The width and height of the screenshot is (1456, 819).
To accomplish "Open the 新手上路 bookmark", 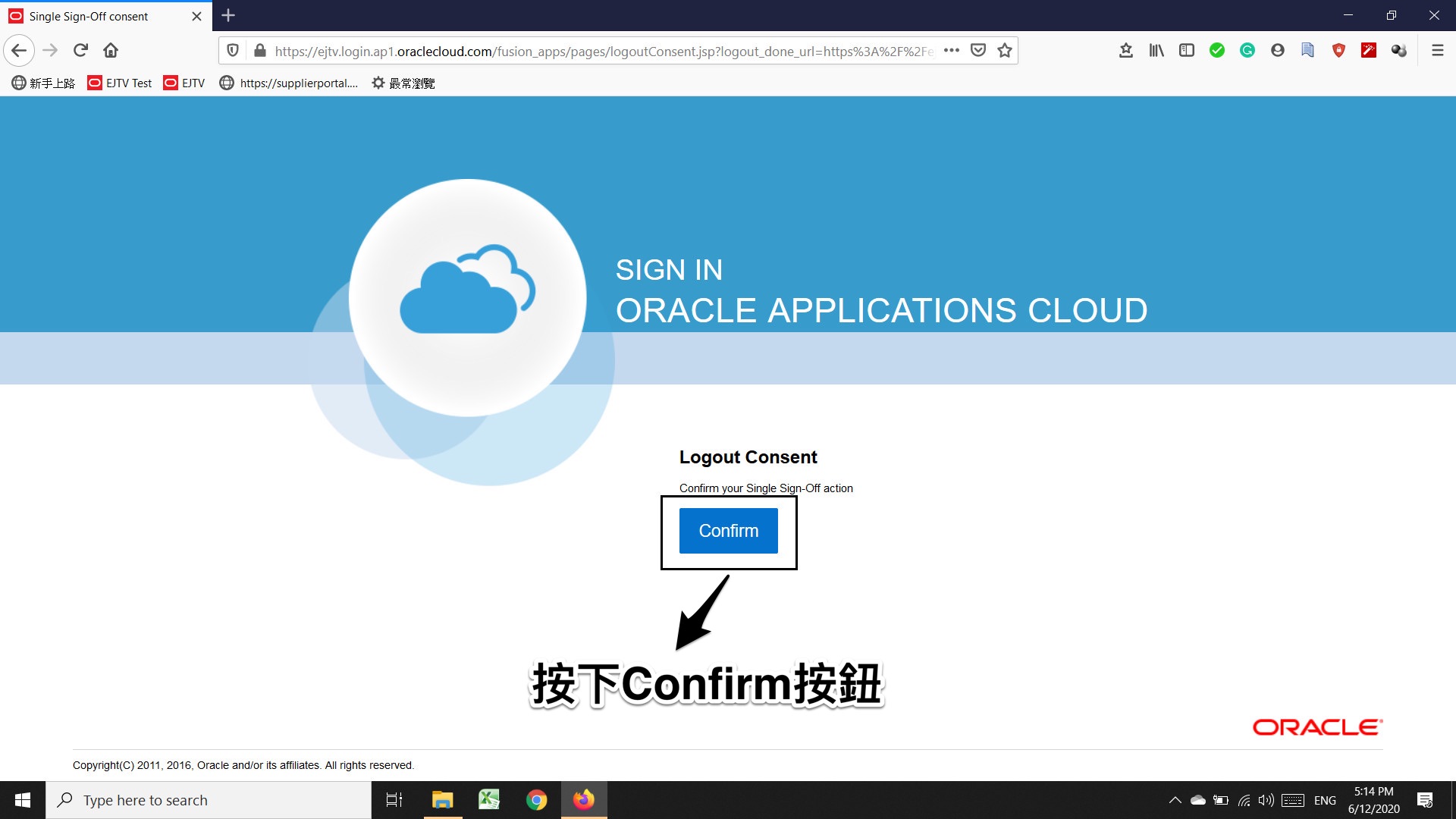I will tap(43, 83).
